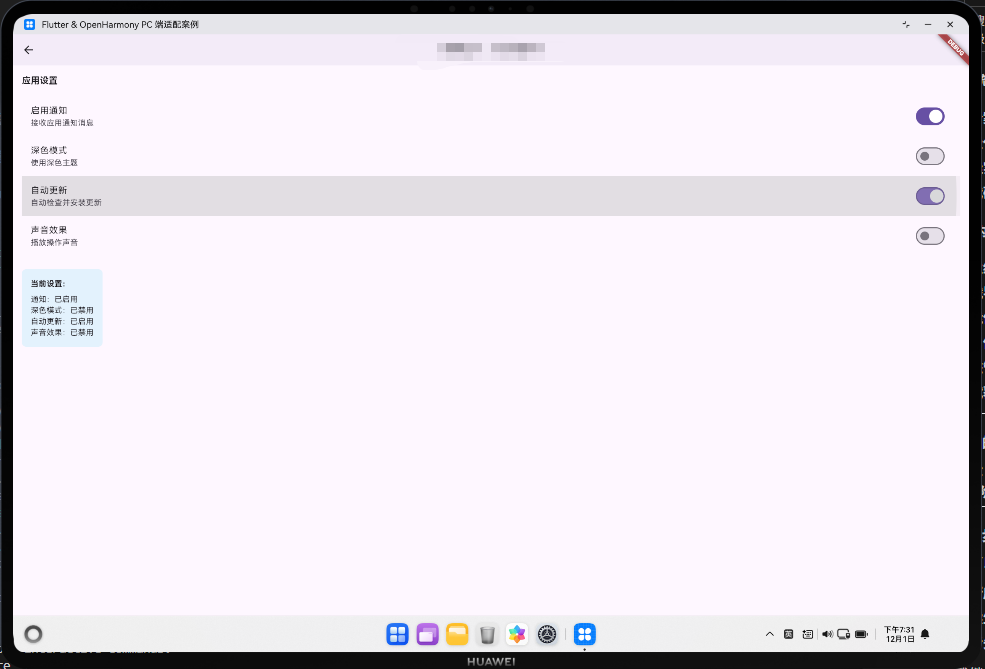Open the blue launcher grid in dock

click(397, 634)
